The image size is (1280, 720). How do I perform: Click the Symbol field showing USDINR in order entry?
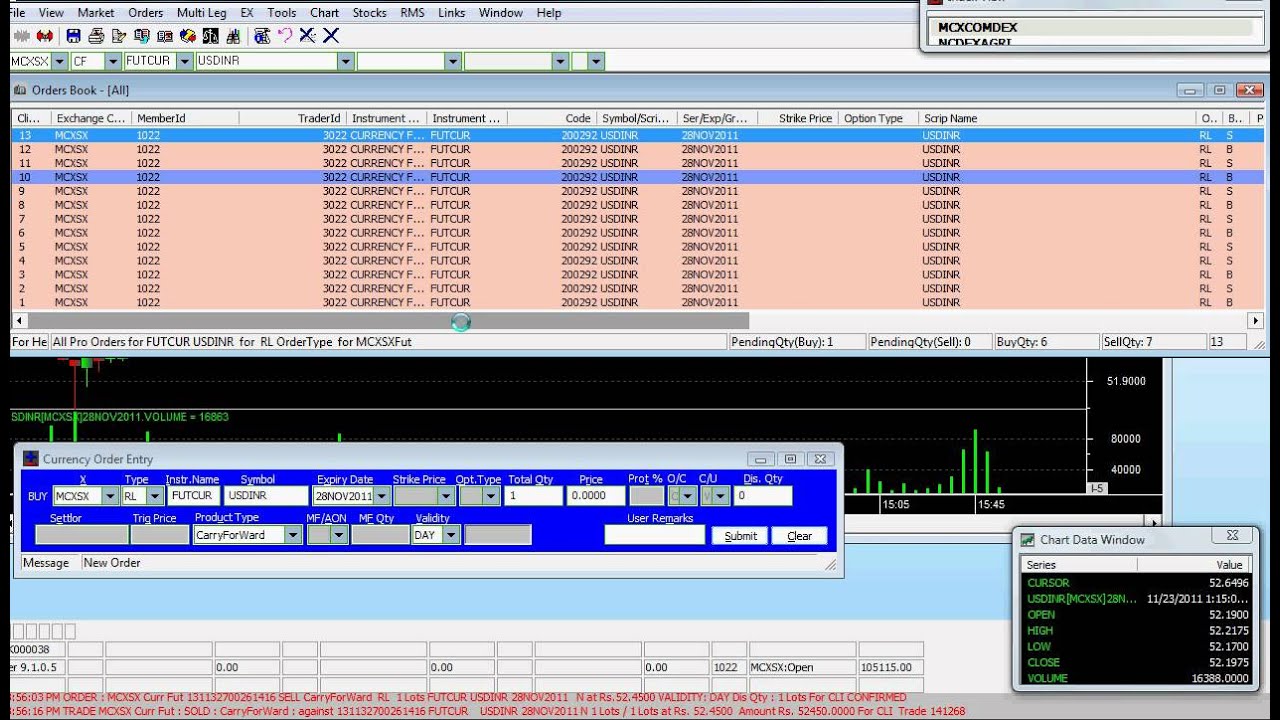pos(267,496)
